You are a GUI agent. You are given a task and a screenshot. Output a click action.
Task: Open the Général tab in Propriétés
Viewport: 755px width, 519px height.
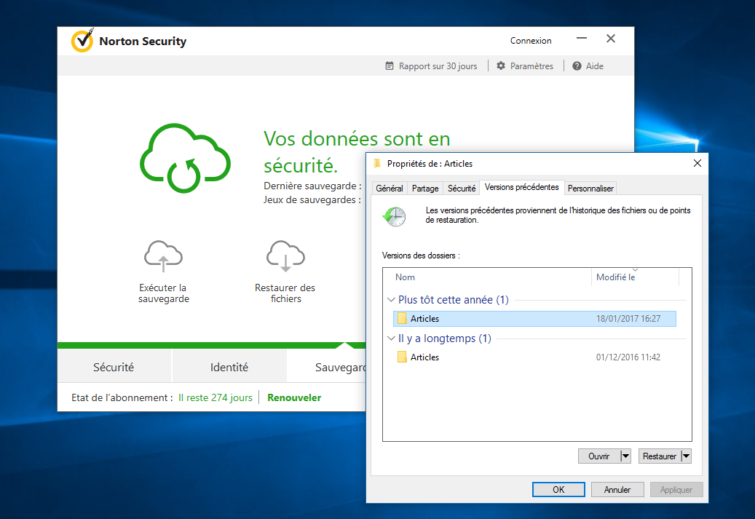(x=390, y=188)
